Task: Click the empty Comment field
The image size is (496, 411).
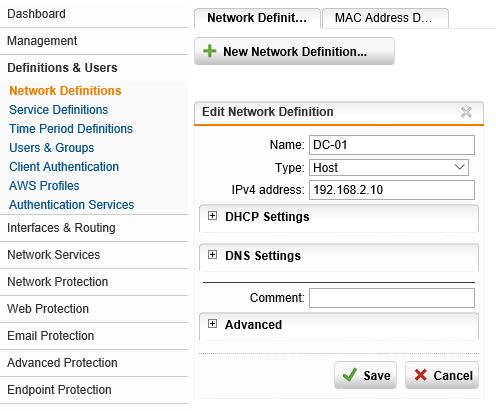Action: (392, 298)
